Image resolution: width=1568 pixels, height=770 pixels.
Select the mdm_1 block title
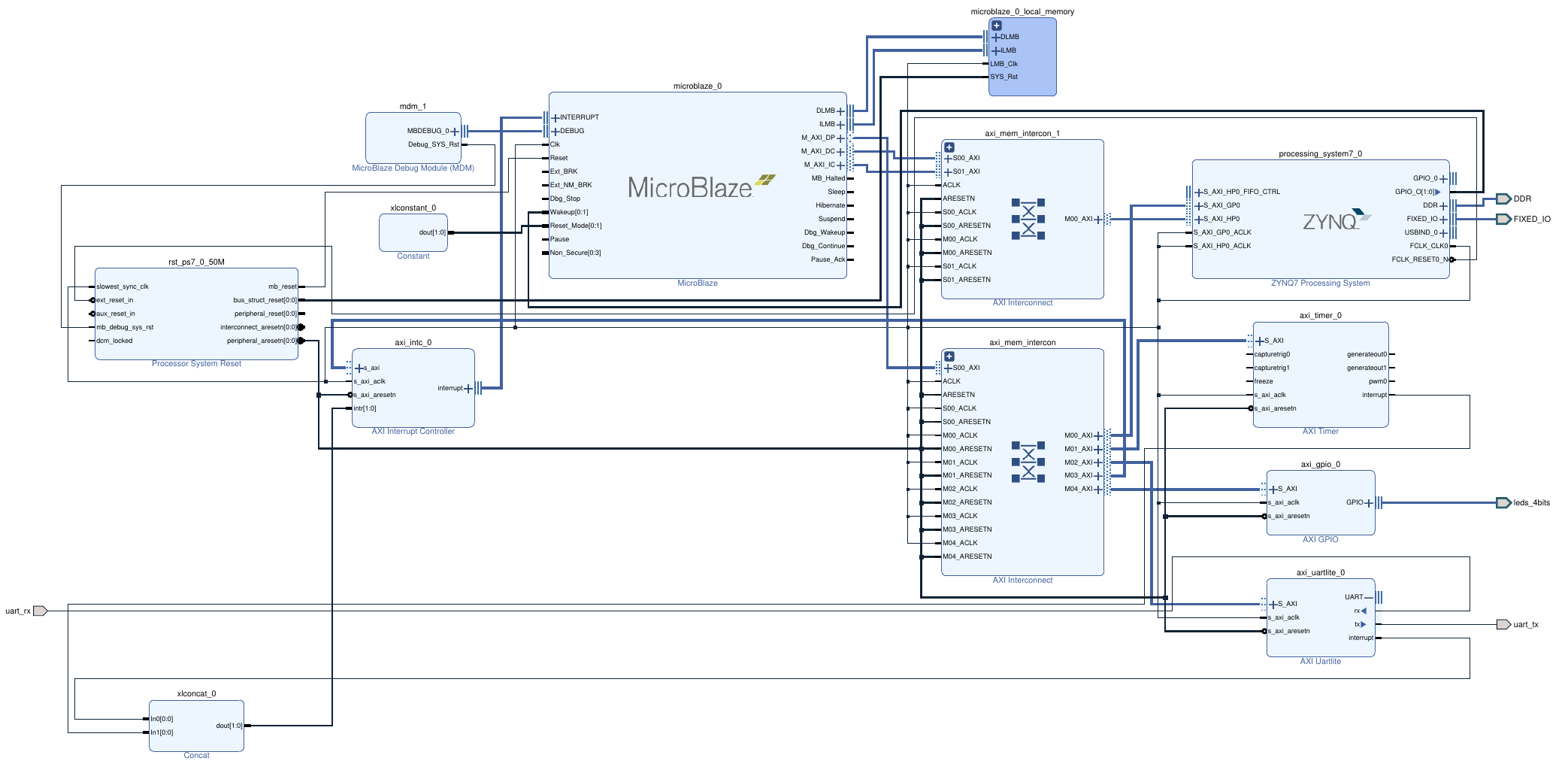[413, 107]
